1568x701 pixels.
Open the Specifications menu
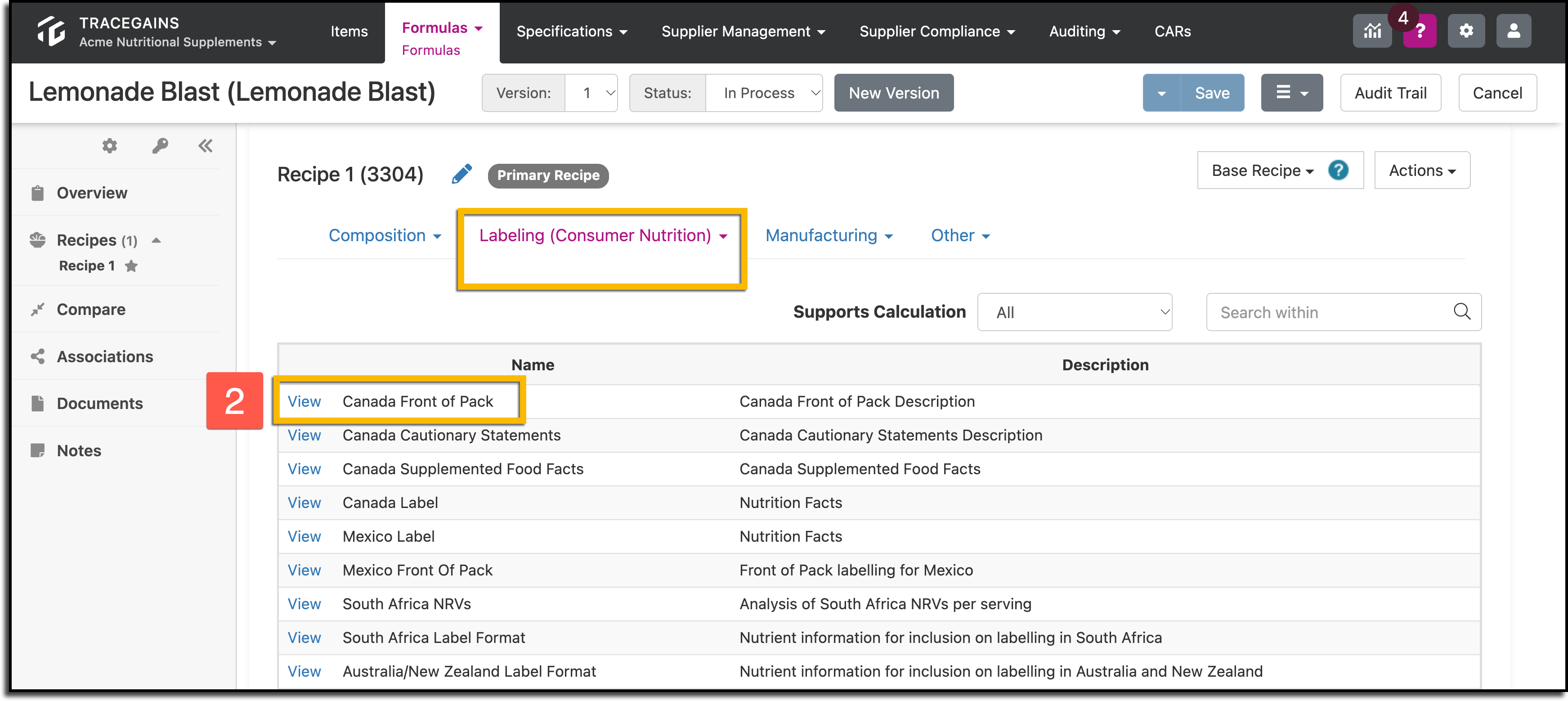tap(572, 31)
